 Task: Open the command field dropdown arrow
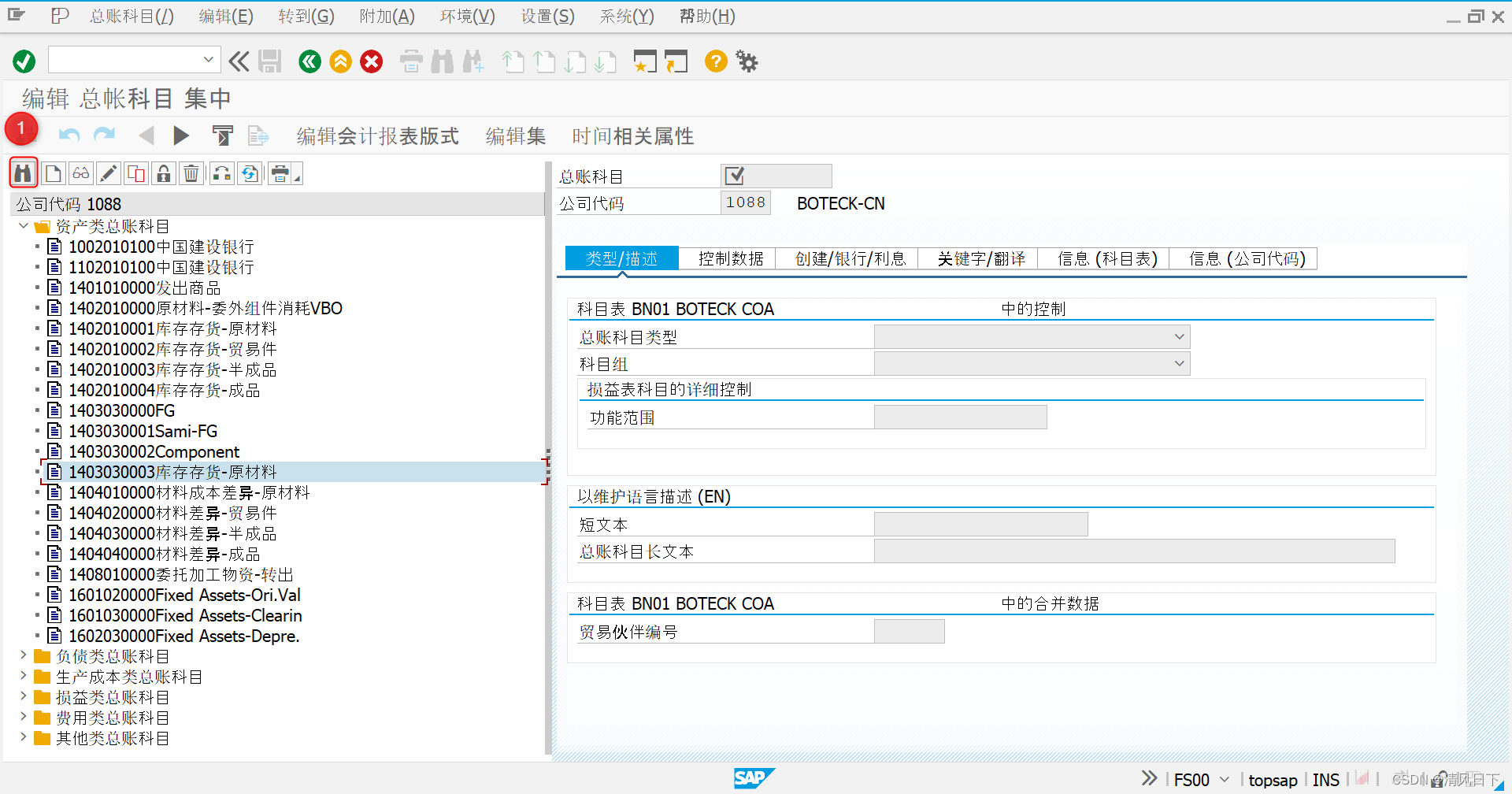pos(209,59)
